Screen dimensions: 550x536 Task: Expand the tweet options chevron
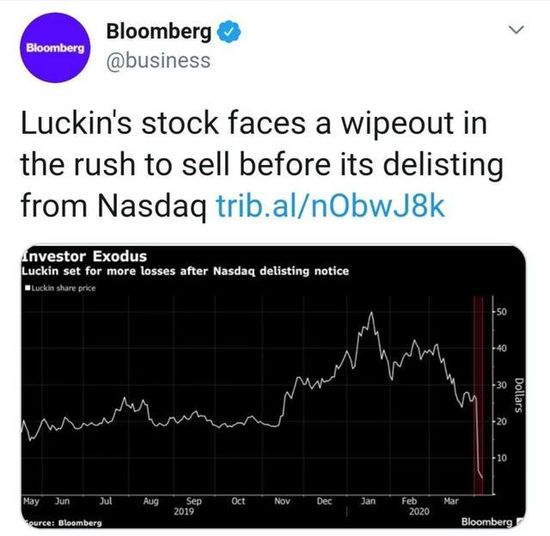tap(516, 29)
